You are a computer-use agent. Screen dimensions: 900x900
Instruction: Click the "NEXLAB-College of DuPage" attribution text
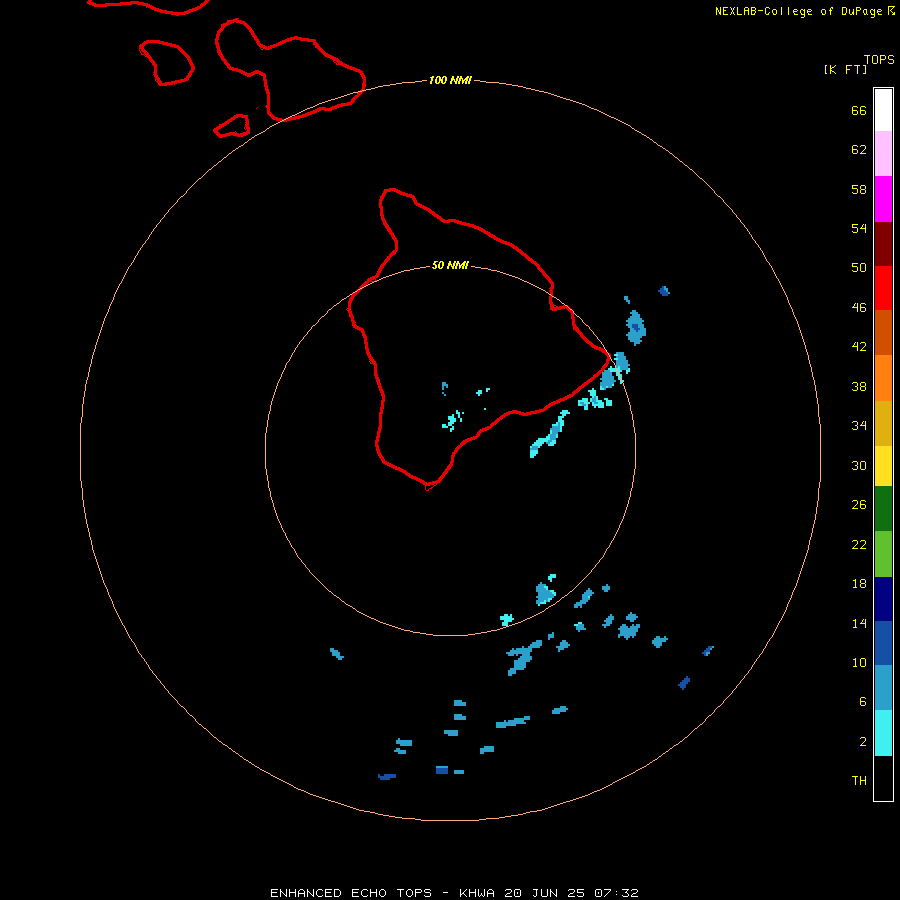[798, 11]
